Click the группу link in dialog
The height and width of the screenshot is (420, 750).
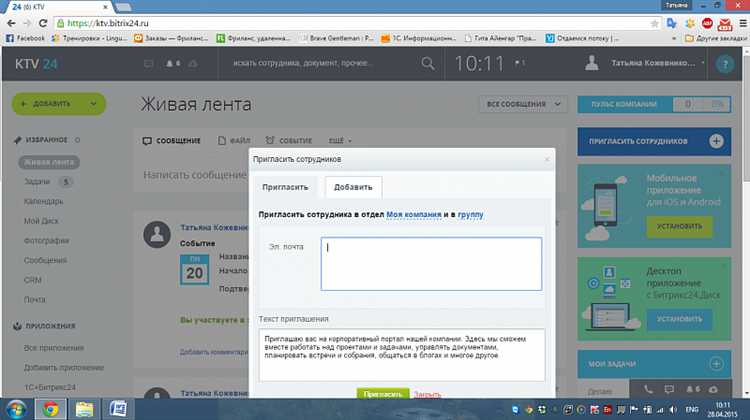[470, 214]
